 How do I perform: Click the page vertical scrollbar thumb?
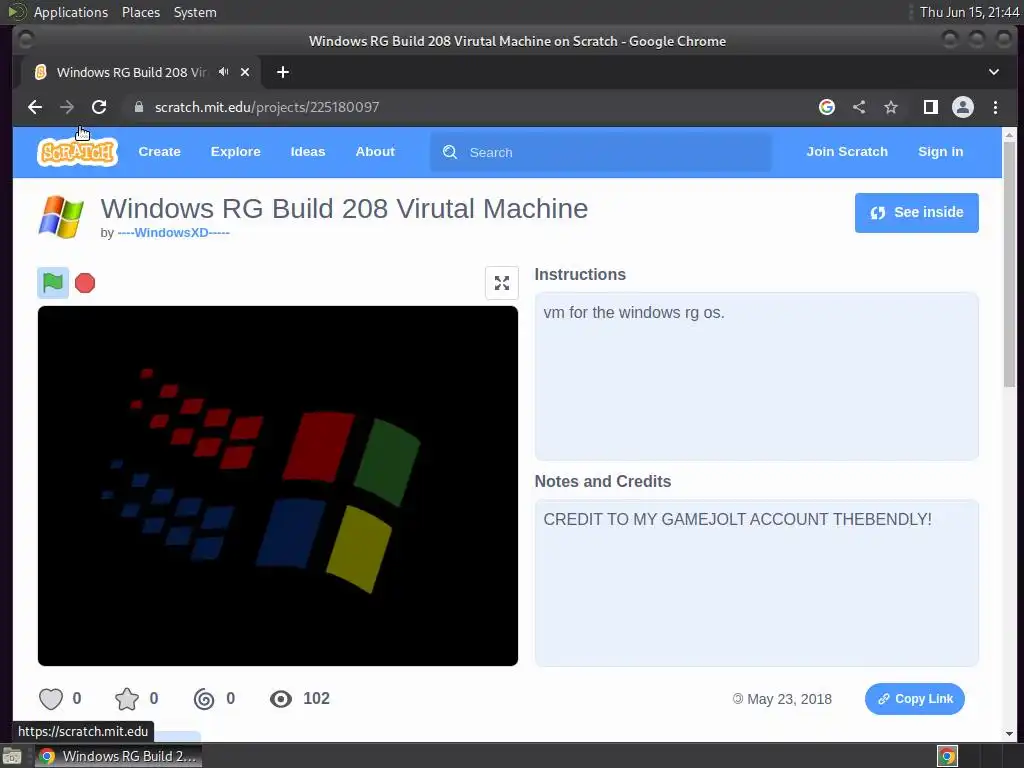1009,264
